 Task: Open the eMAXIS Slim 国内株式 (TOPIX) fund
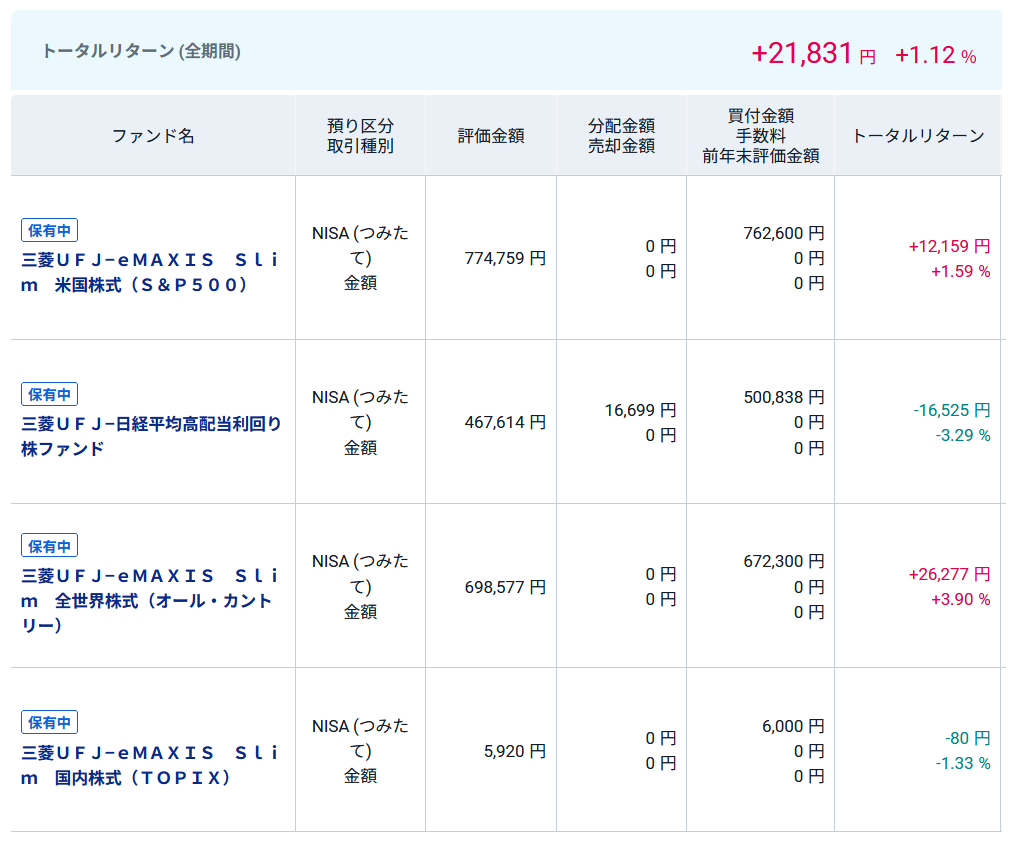[150, 765]
